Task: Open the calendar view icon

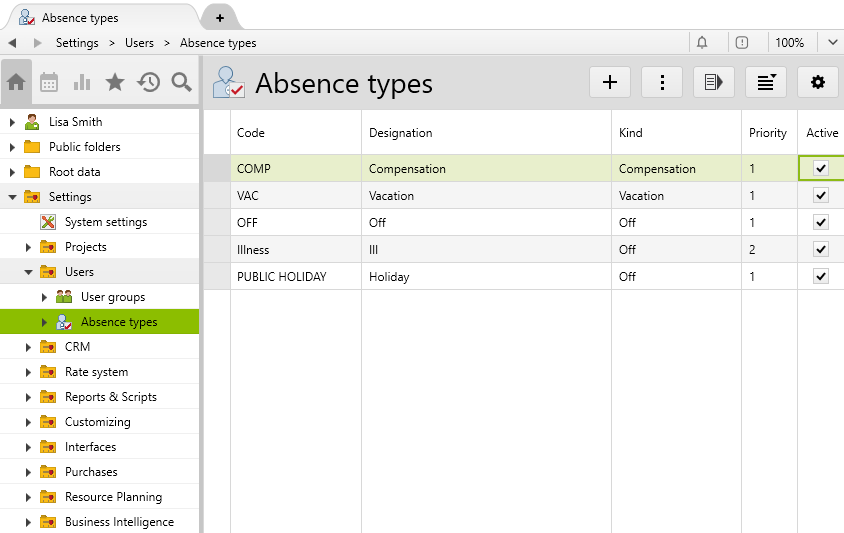Action: tap(49, 83)
